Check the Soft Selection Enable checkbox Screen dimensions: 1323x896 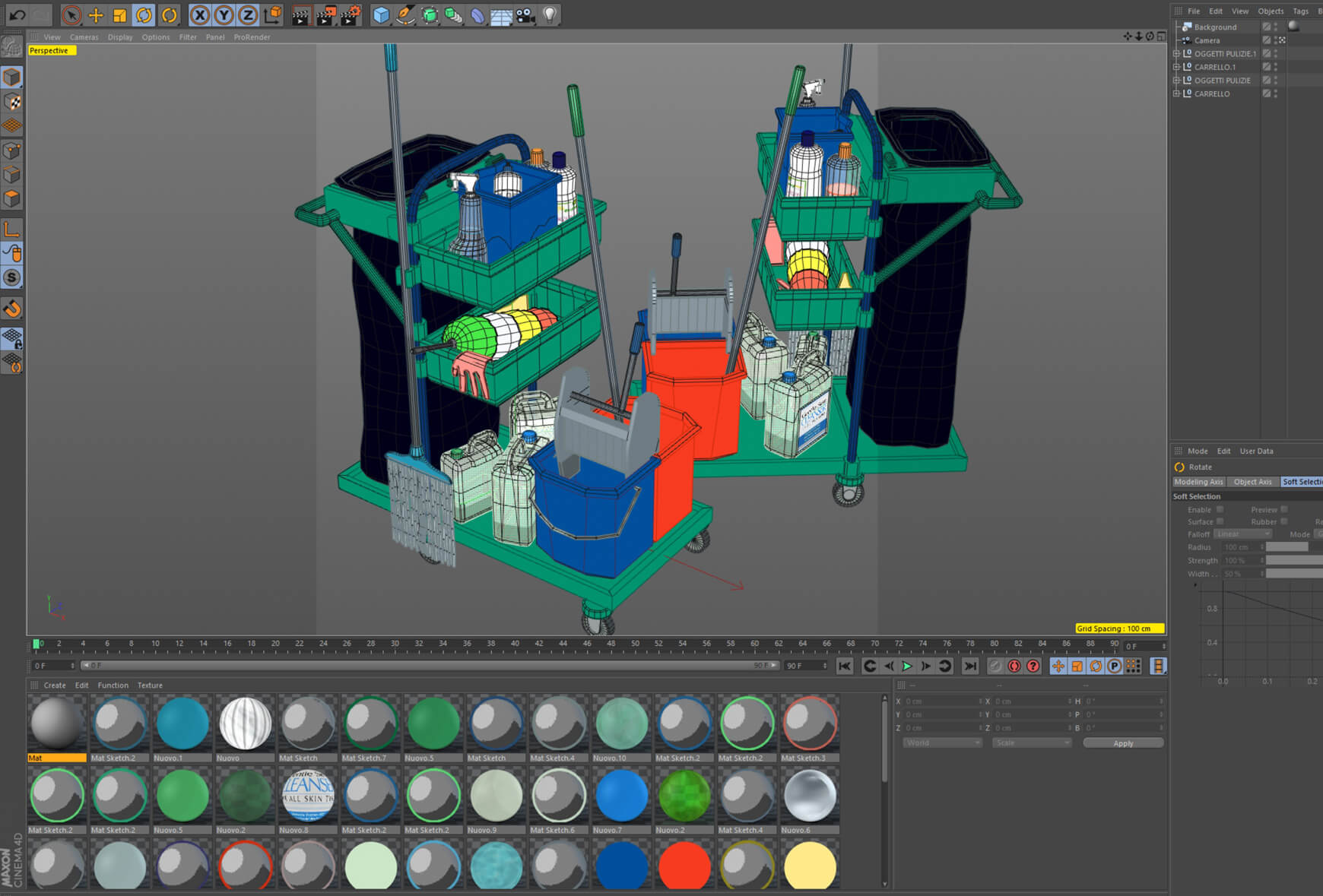click(x=1220, y=509)
